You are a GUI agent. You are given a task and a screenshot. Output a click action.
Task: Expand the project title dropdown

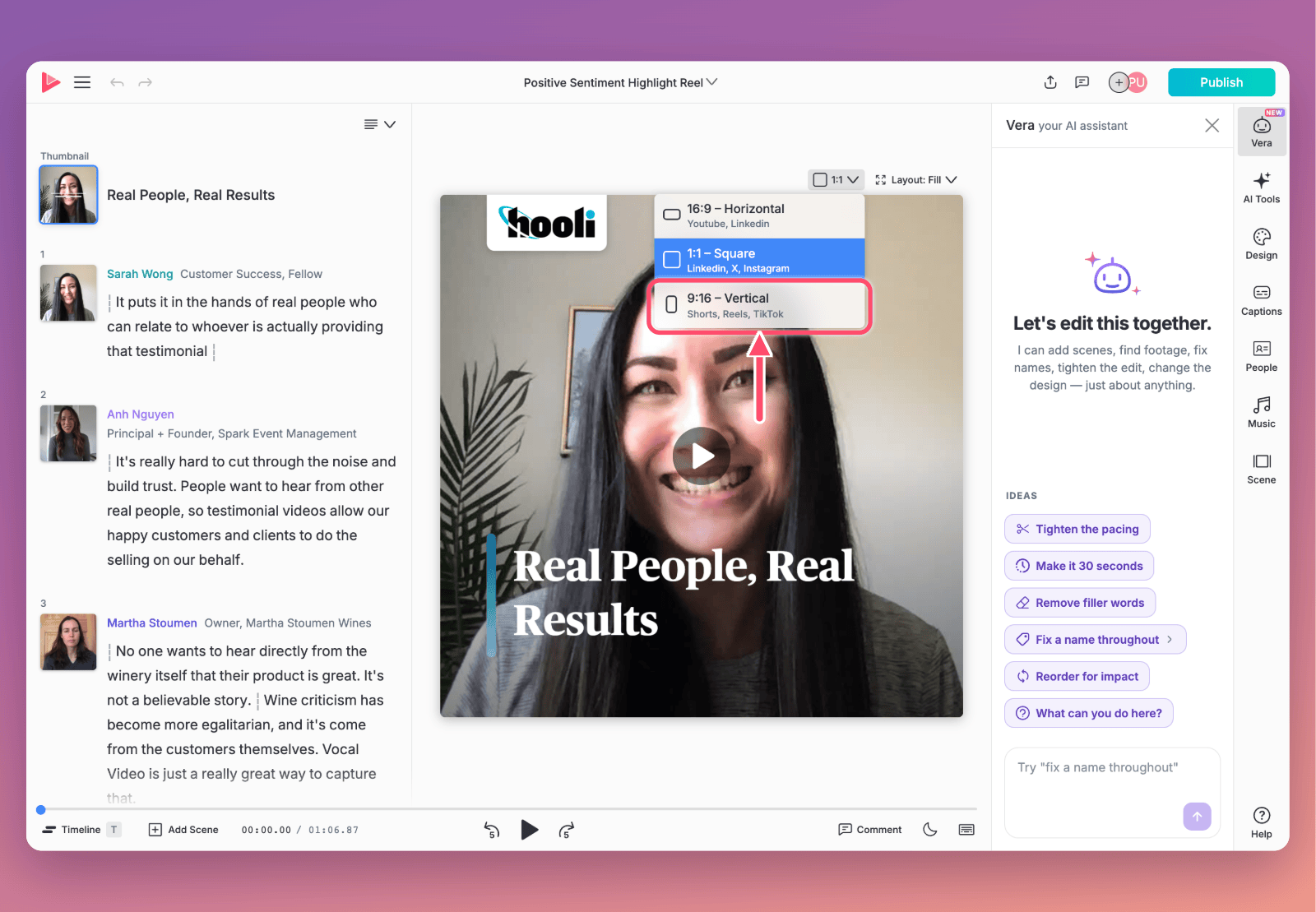click(621, 82)
